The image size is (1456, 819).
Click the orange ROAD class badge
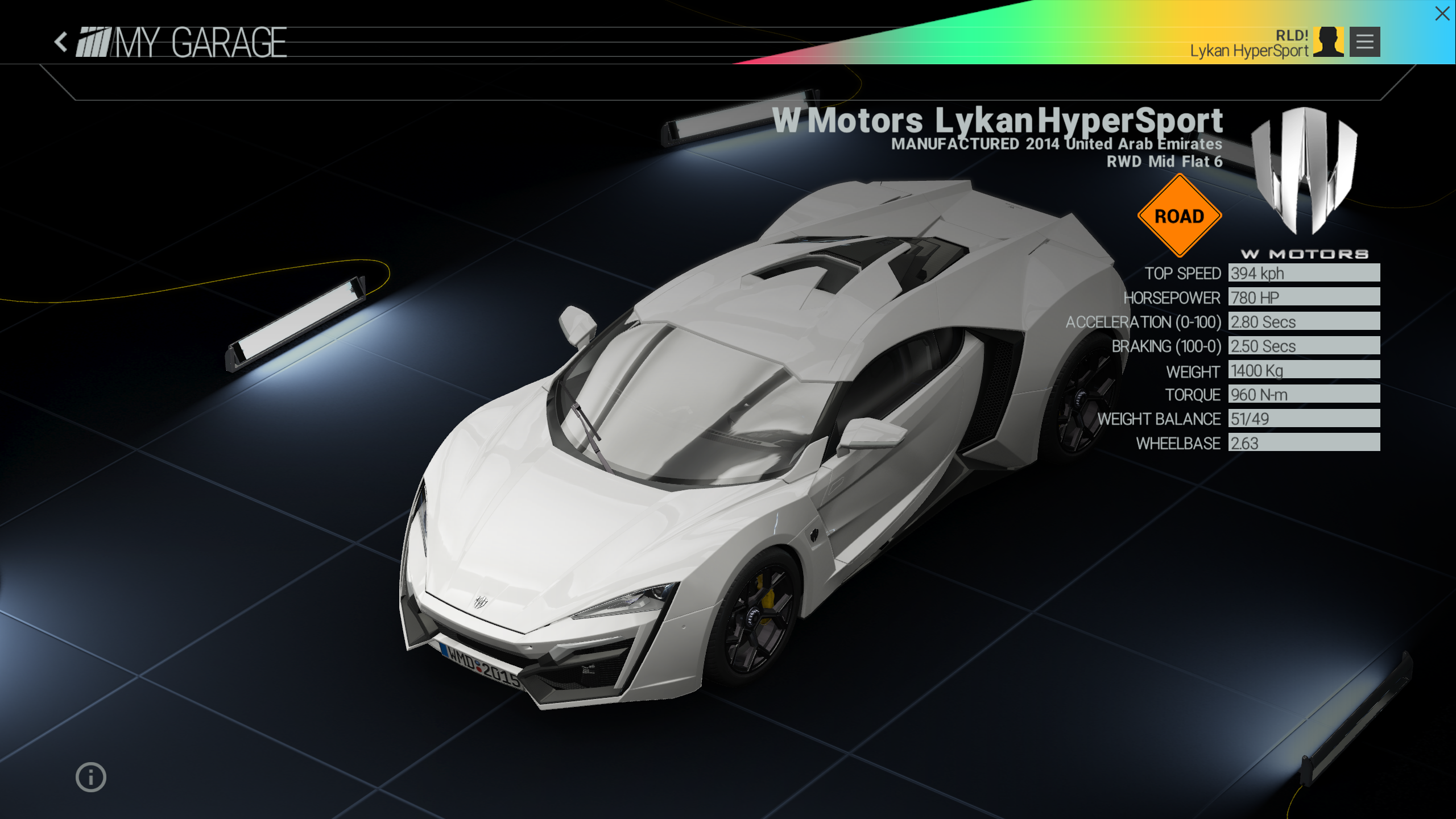(x=1180, y=216)
